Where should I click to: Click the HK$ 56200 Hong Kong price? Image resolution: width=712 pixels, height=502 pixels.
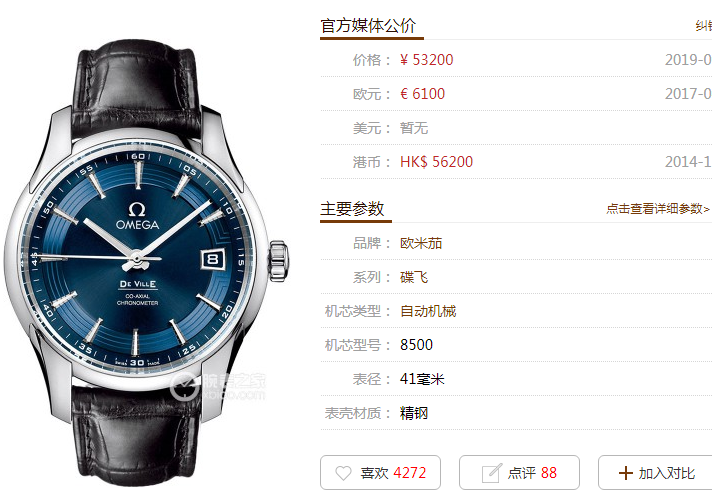point(436,162)
